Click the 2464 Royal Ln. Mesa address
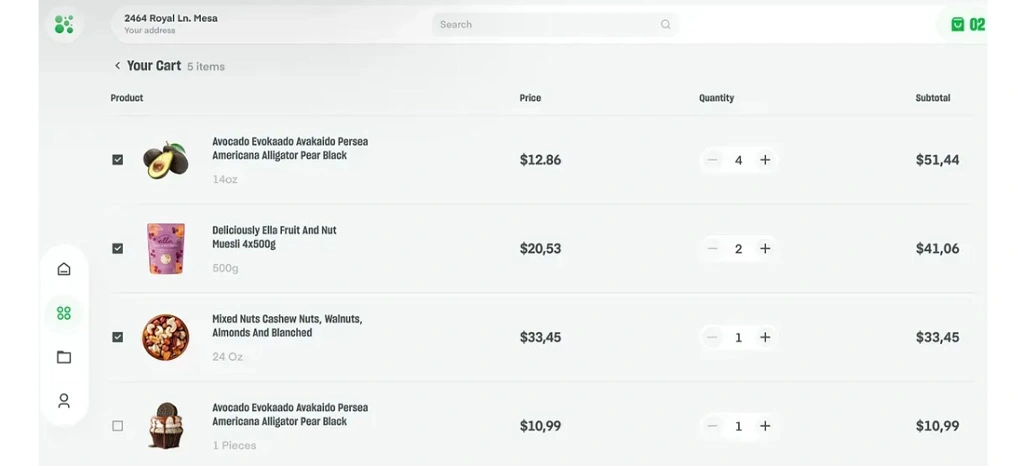This screenshot has height=466, width=1026. click(171, 18)
